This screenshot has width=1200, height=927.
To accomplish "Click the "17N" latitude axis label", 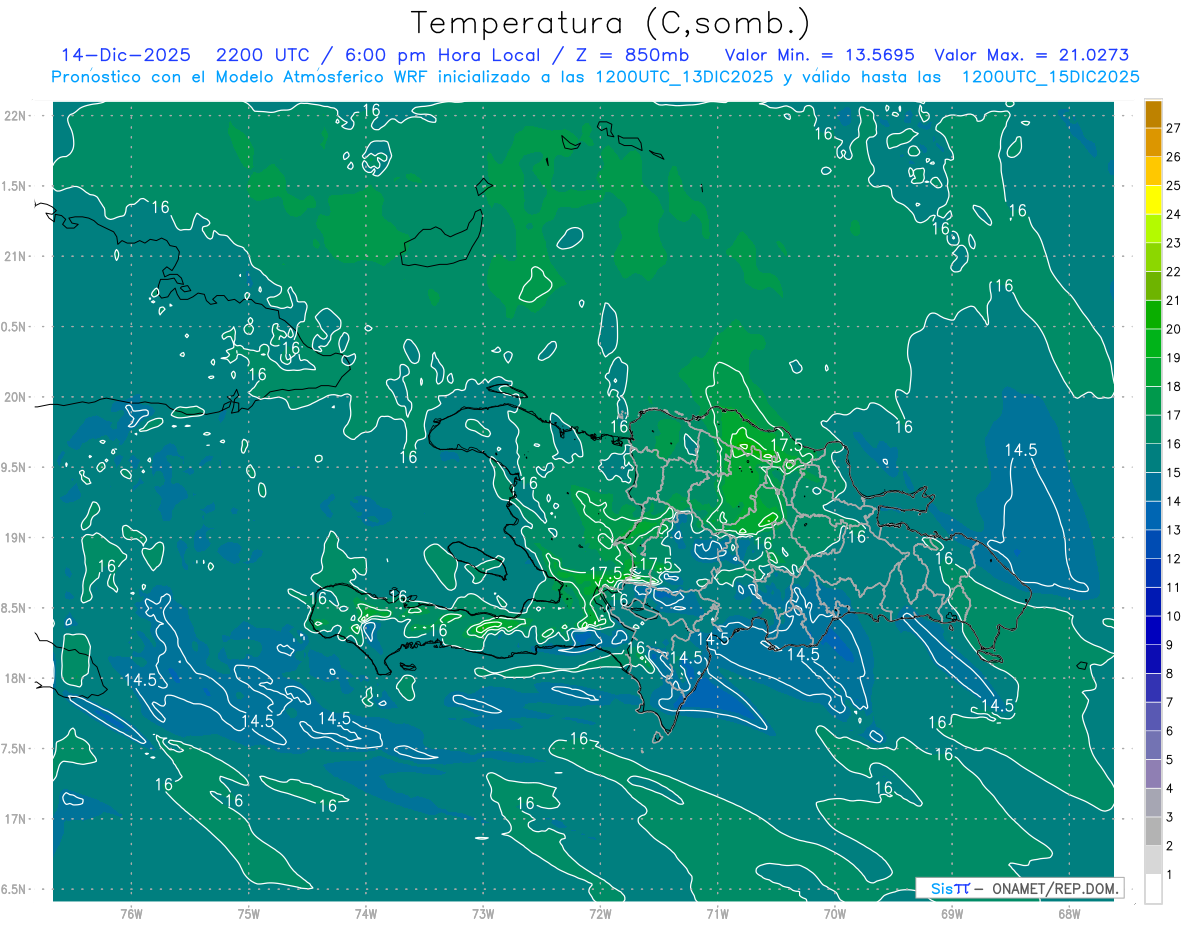I will tap(16, 819).
